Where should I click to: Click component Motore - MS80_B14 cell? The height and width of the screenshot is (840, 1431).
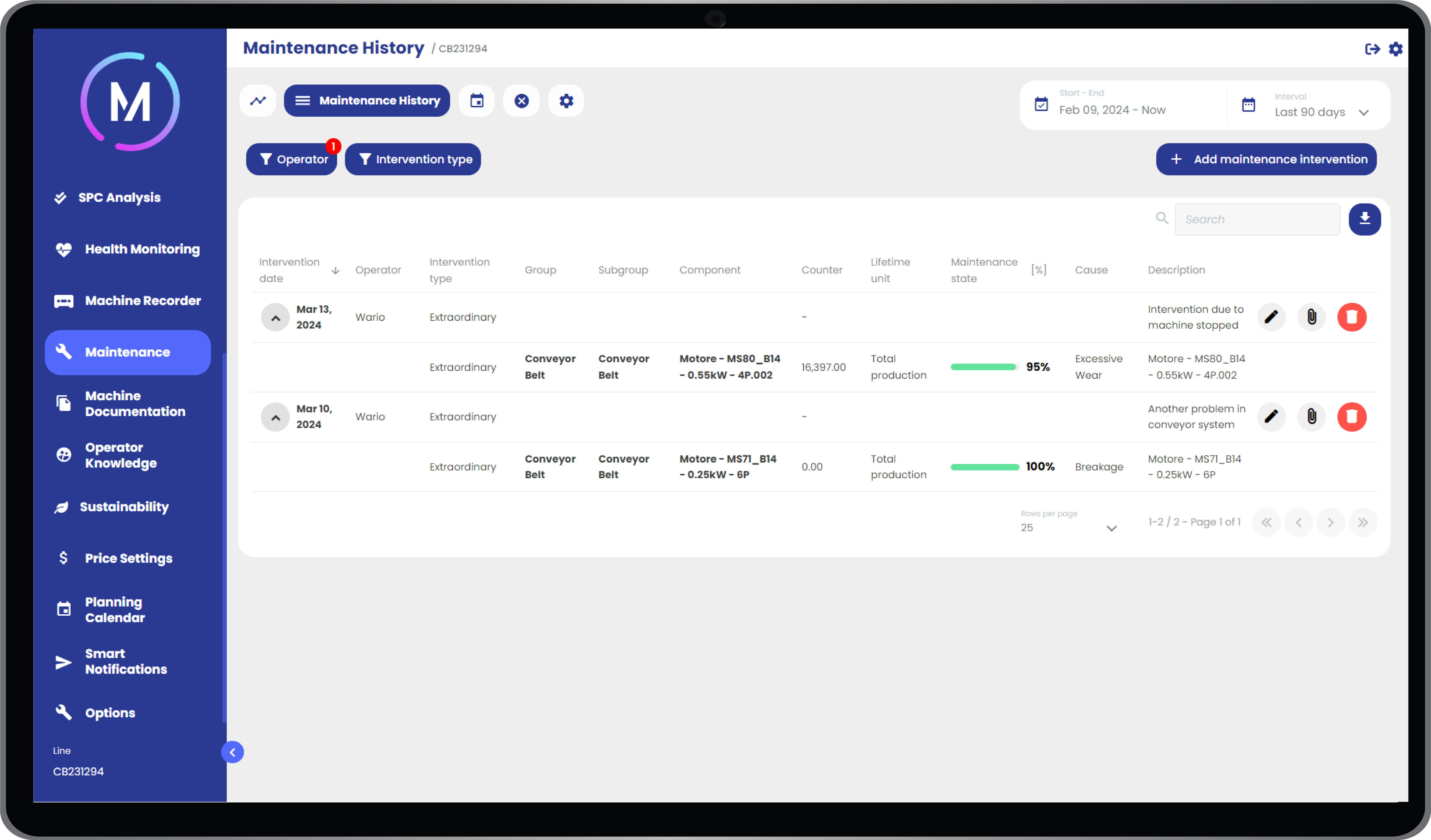coord(730,367)
